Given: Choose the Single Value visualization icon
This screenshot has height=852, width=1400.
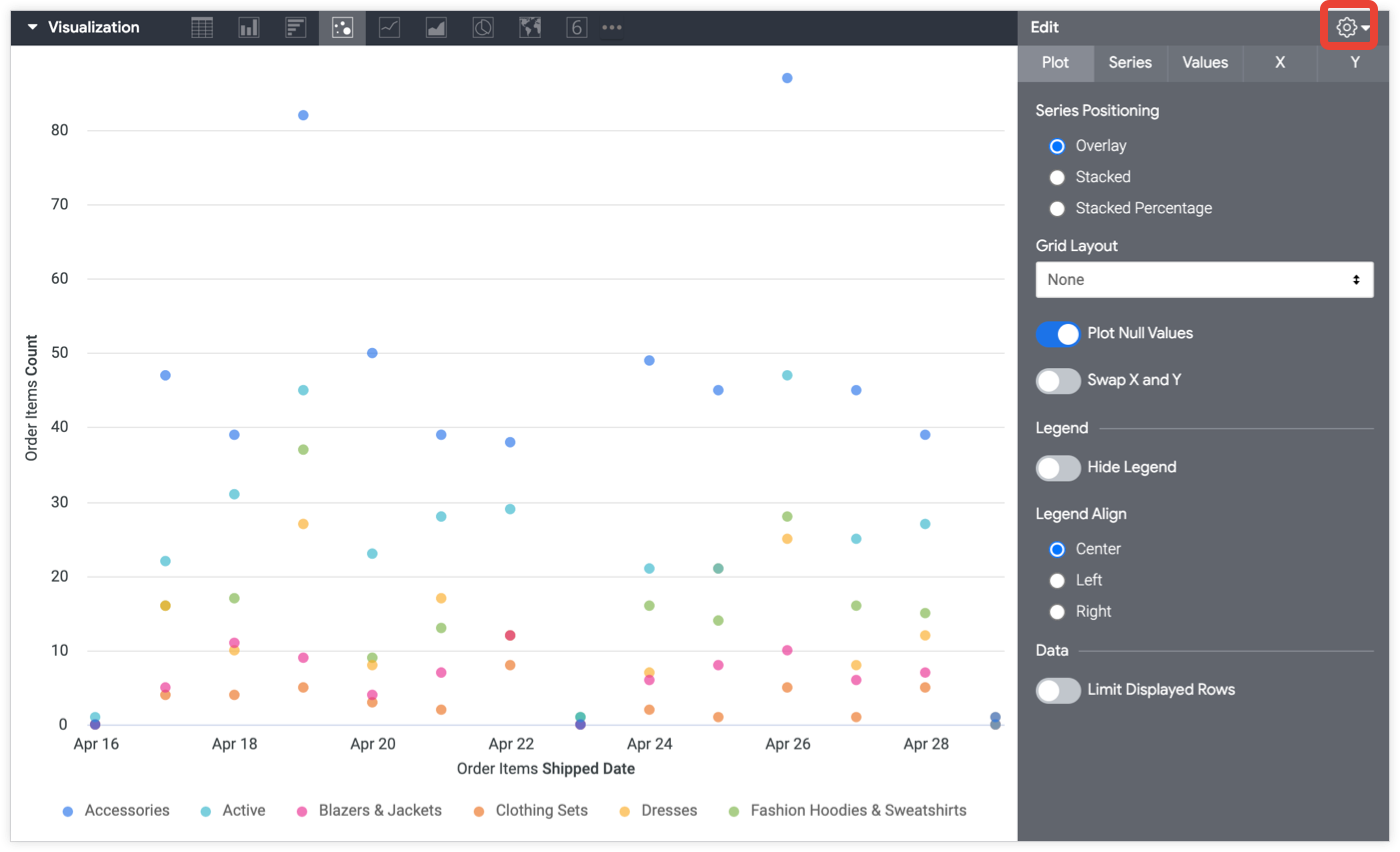Looking at the screenshot, I should click(x=576, y=28).
